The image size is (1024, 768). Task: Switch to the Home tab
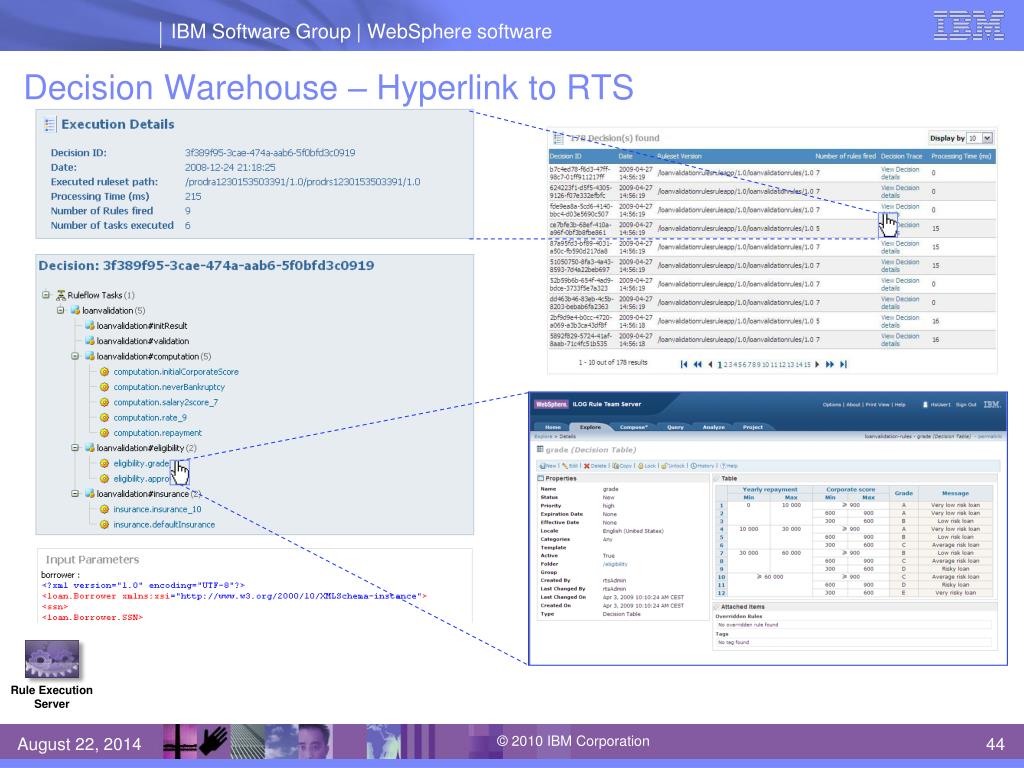point(553,427)
